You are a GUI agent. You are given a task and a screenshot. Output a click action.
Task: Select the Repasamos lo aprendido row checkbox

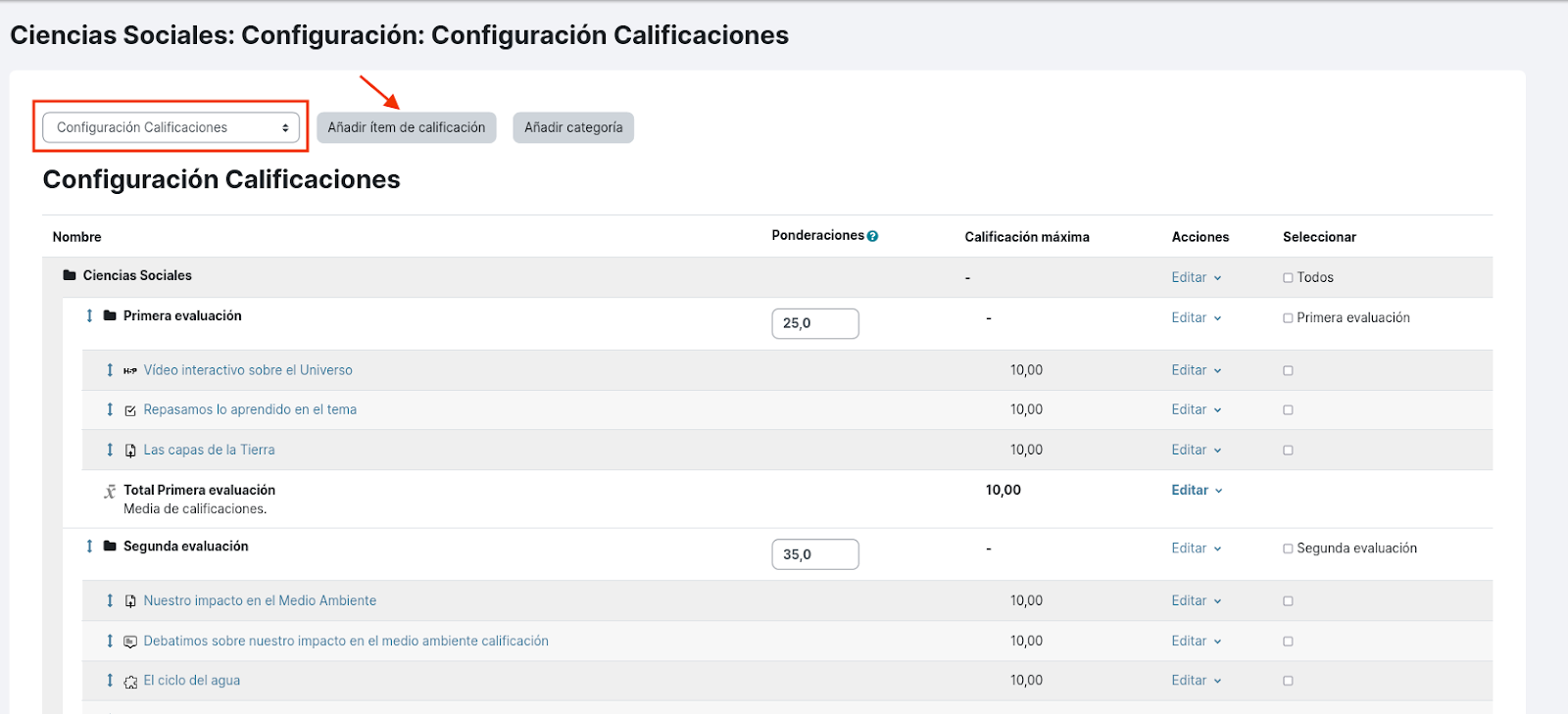click(x=1288, y=410)
